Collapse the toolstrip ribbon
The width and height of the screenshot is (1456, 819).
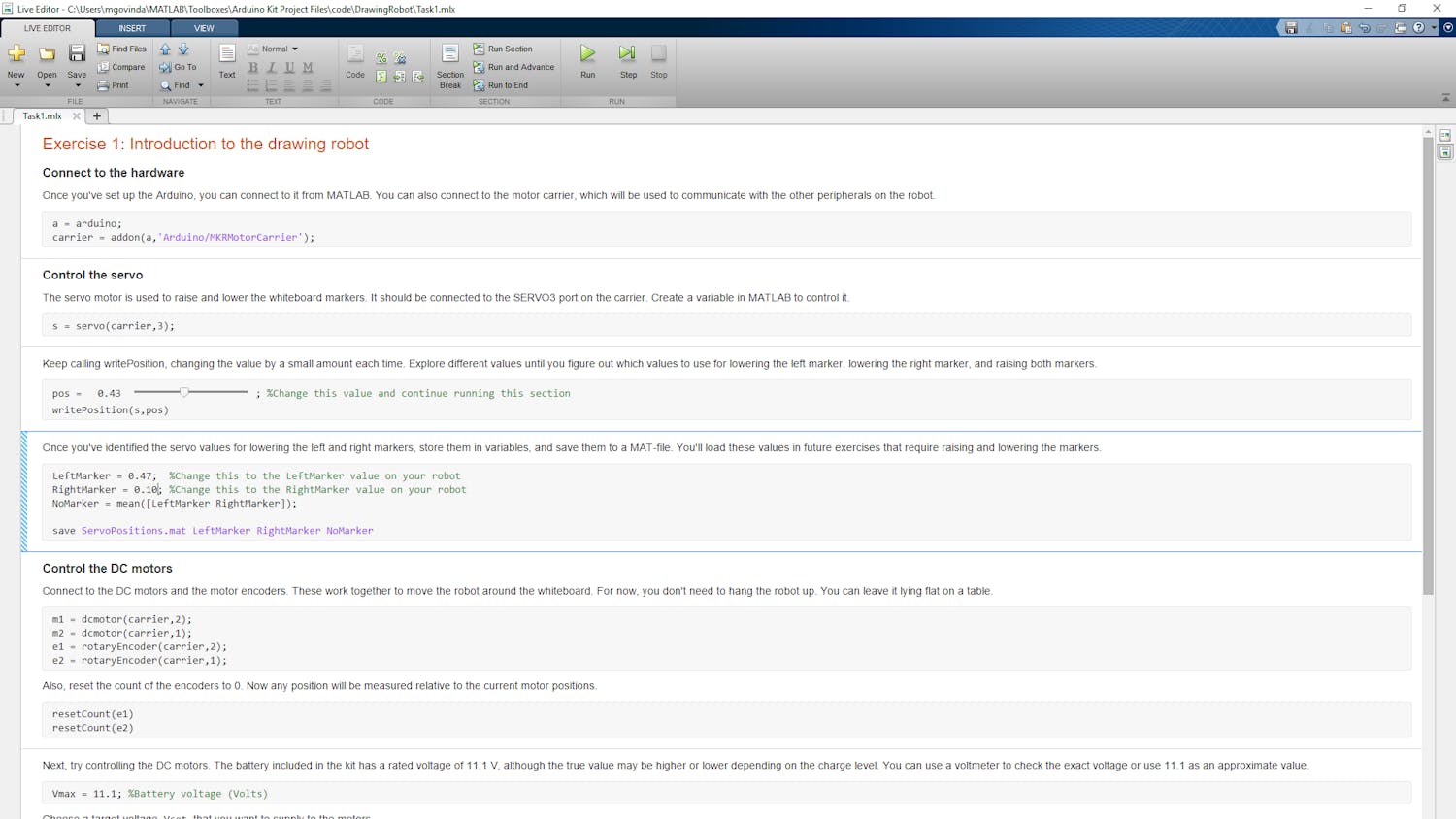click(x=1445, y=98)
